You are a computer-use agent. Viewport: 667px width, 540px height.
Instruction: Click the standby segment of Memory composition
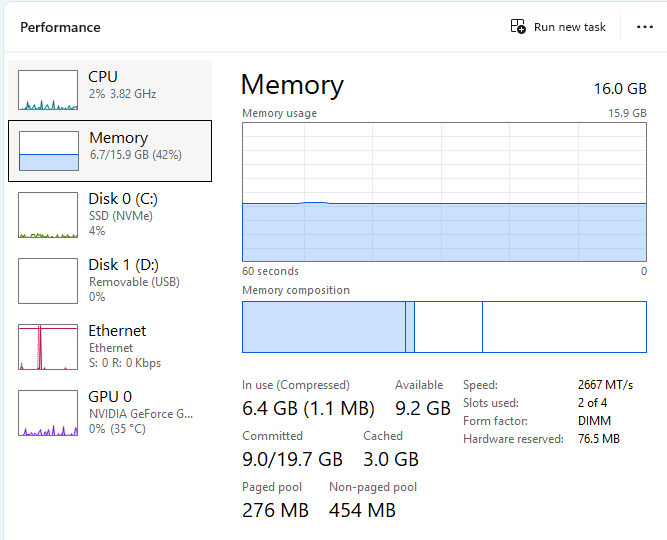[448, 327]
